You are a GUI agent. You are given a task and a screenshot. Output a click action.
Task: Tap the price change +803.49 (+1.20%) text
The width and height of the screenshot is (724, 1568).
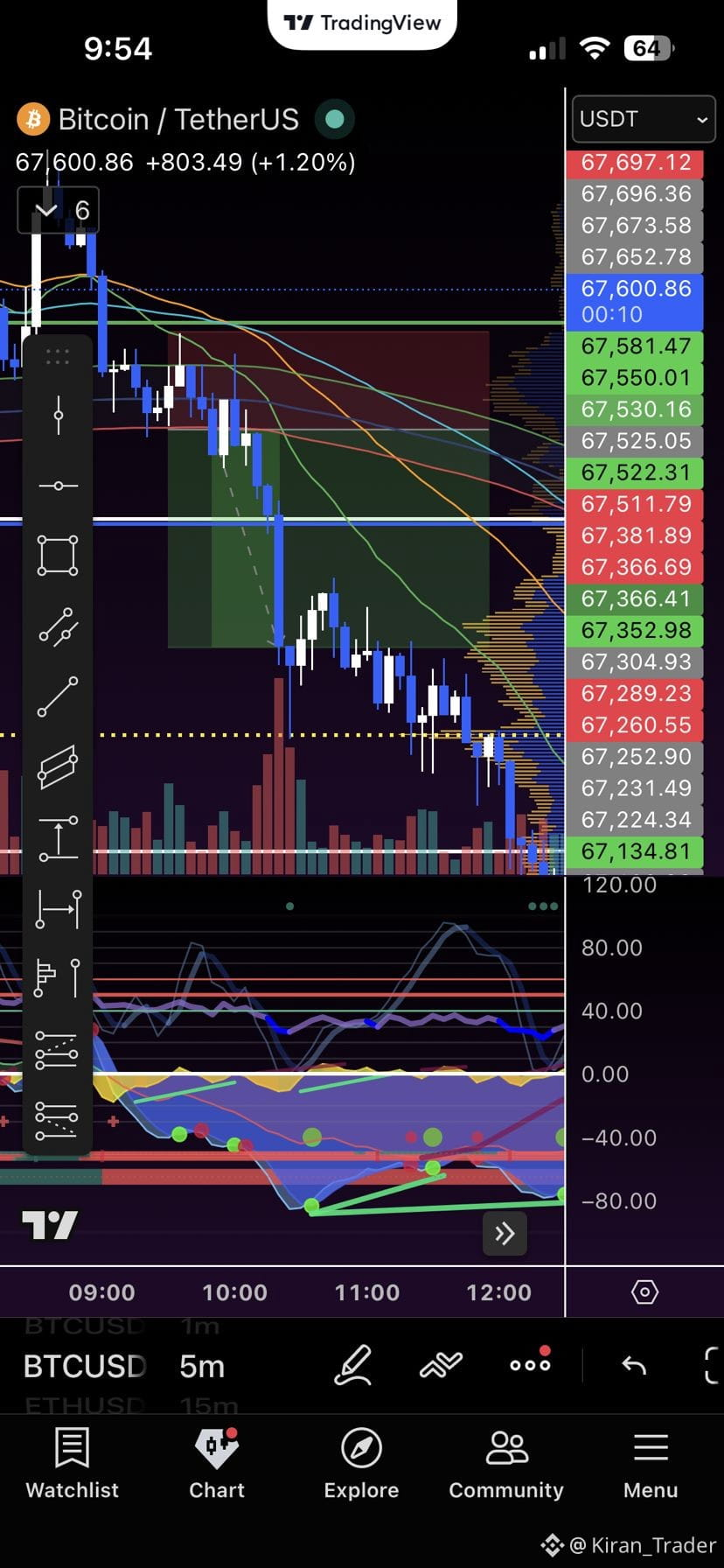250,162
